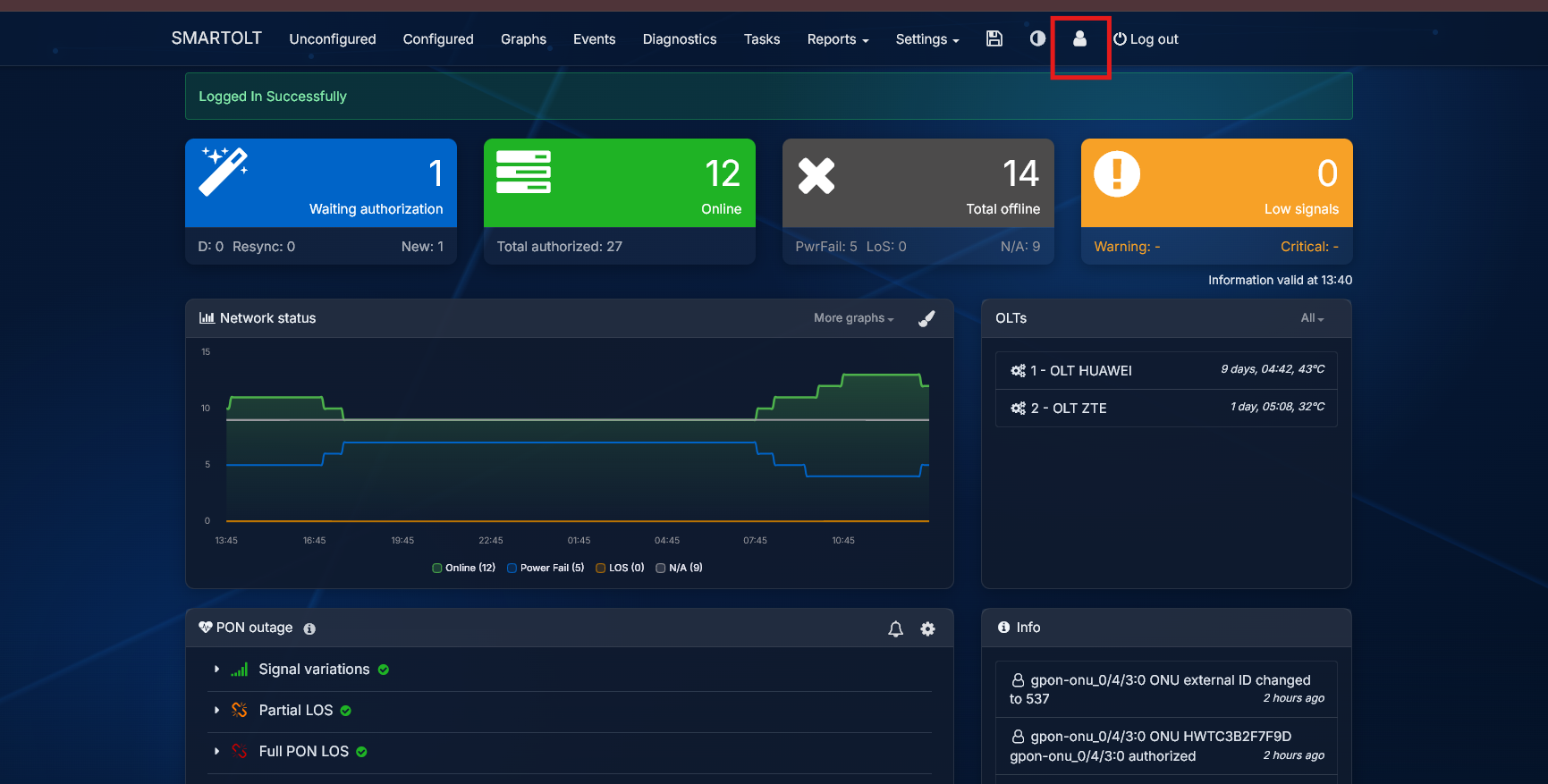Click the Info panel header icon
The width and height of the screenshot is (1548, 784).
pyautogui.click(x=1003, y=628)
